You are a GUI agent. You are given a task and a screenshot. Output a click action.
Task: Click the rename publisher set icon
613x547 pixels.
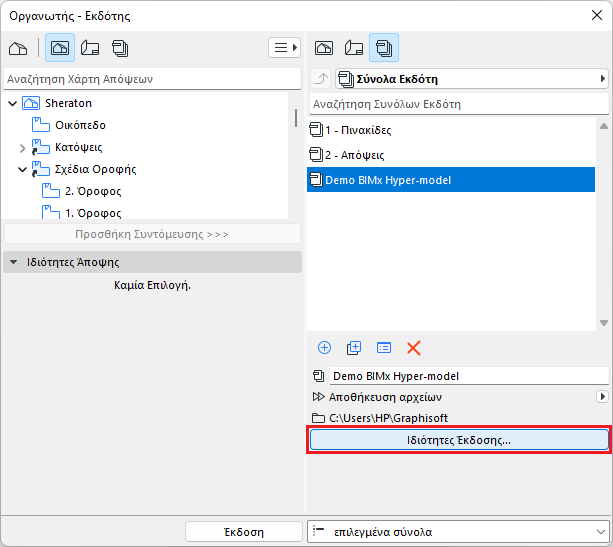coord(384,348)
